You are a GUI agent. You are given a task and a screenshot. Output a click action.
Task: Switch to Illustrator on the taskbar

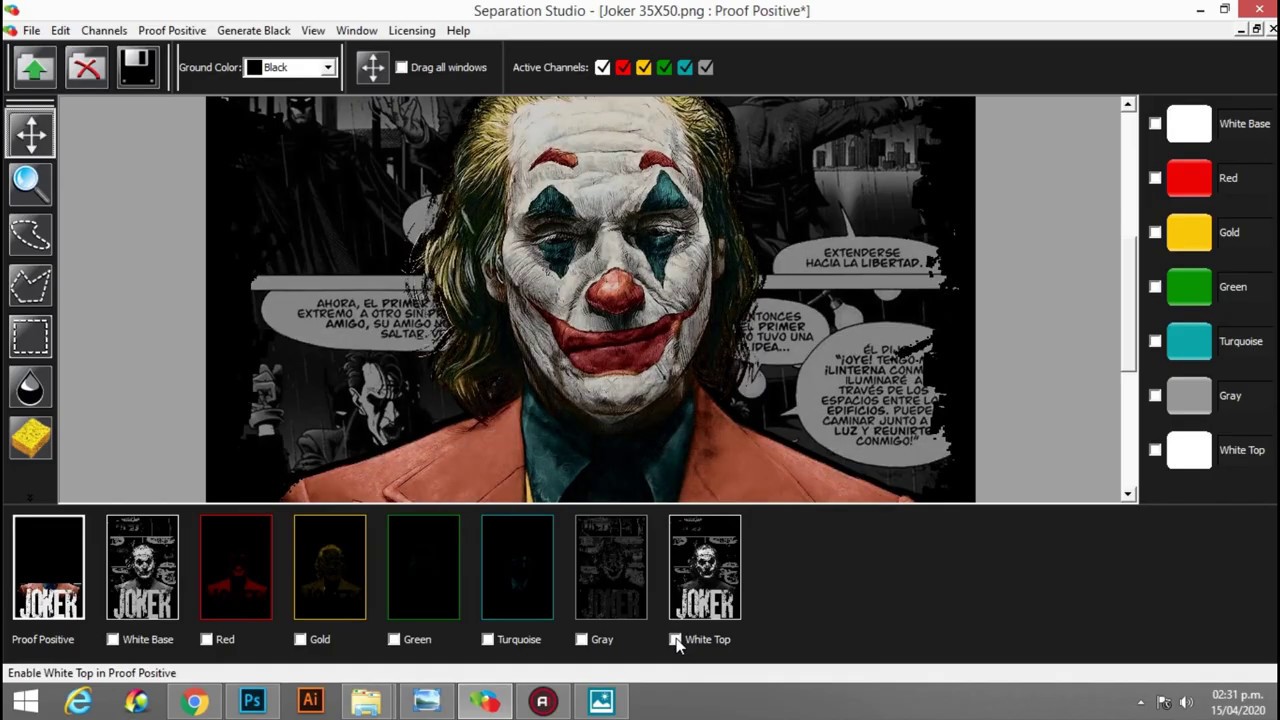point(310,701)
